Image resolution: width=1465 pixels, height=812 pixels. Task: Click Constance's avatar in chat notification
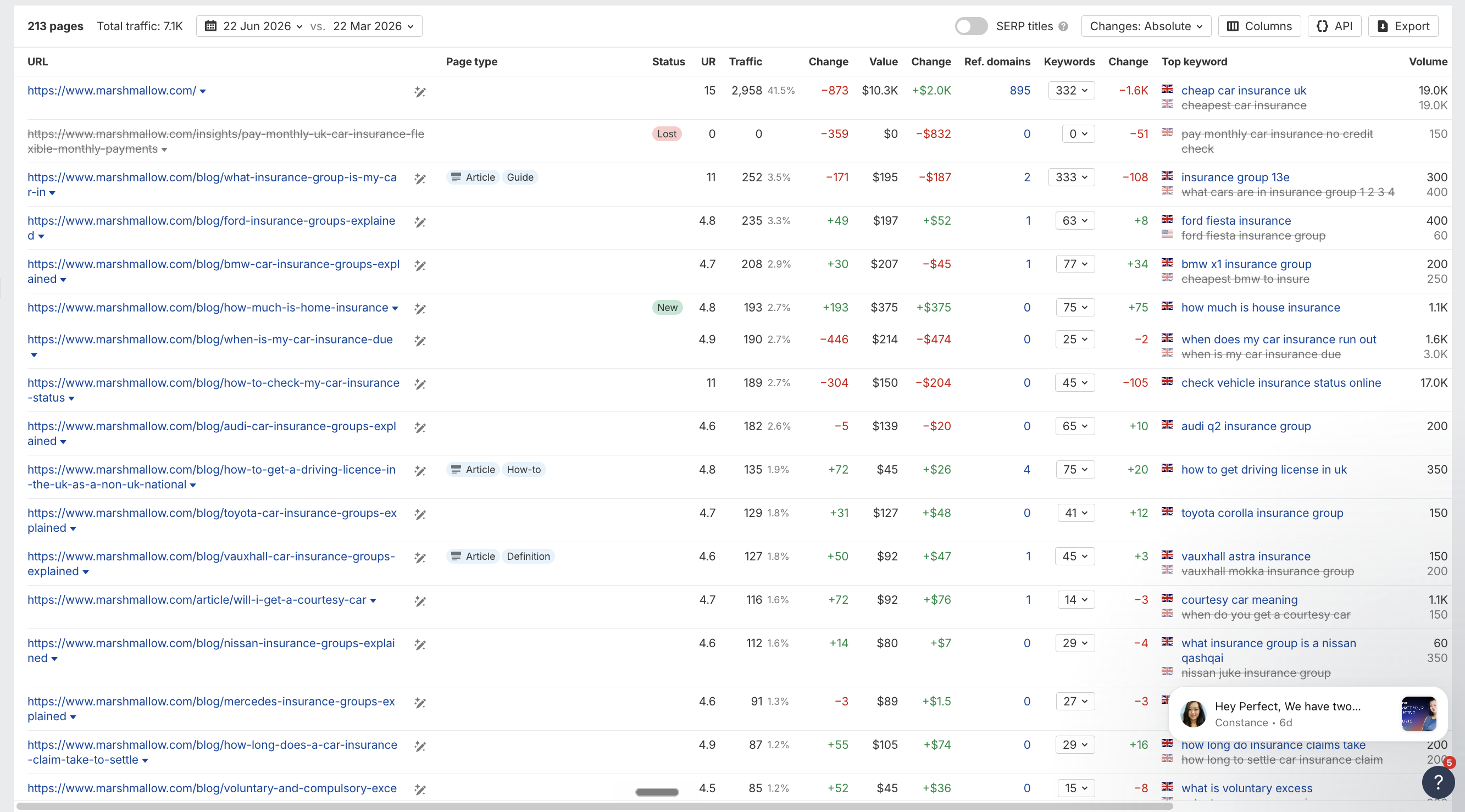tap(1192, 714)
